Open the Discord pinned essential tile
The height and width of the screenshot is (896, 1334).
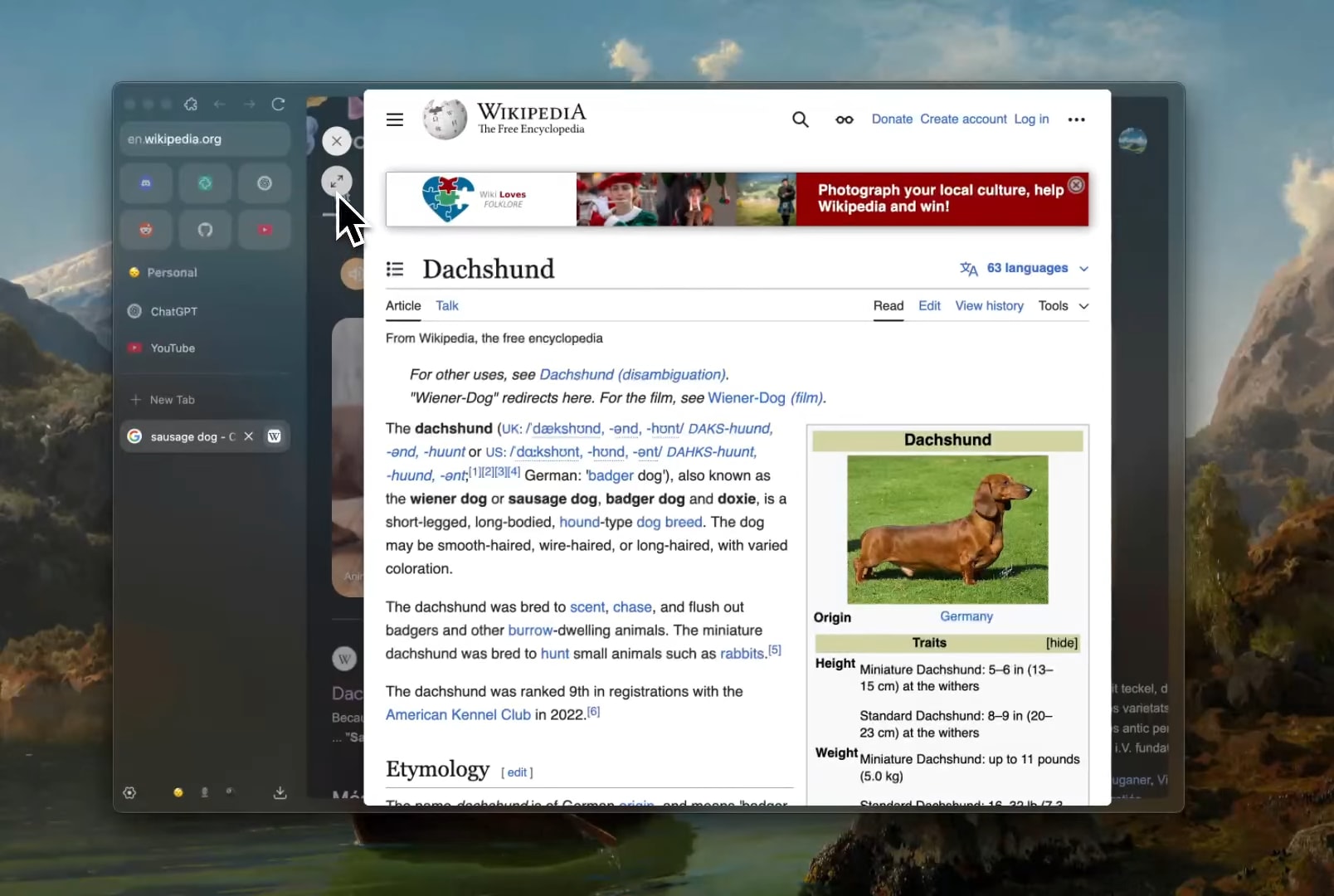(146, 183)
